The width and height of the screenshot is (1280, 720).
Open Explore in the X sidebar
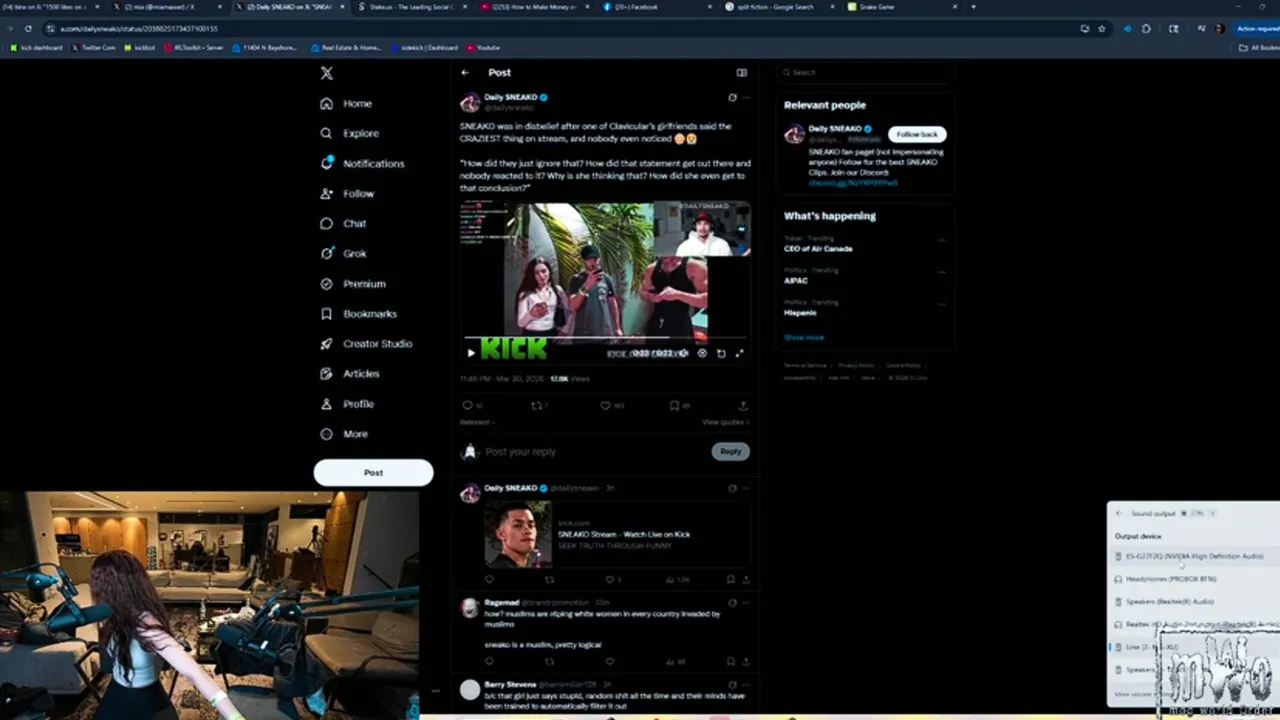click(x=349, y=133)
